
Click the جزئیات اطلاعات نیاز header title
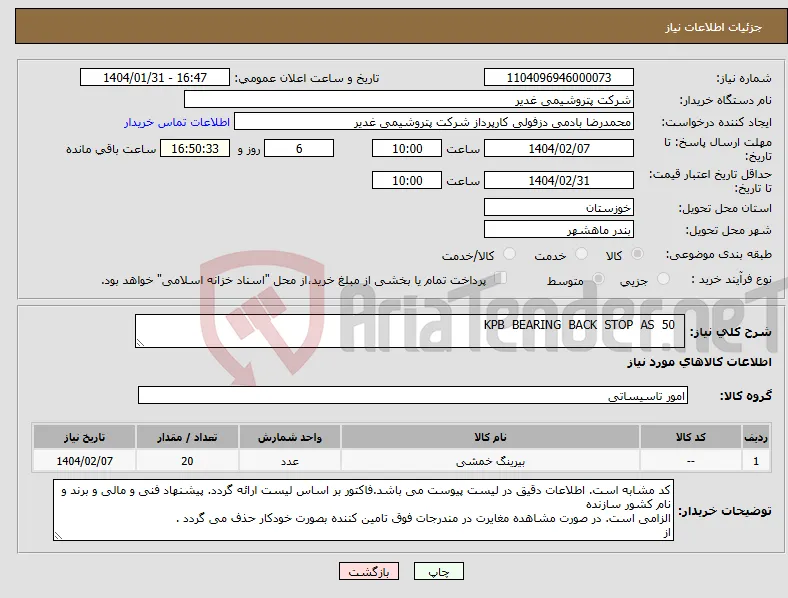714,27
